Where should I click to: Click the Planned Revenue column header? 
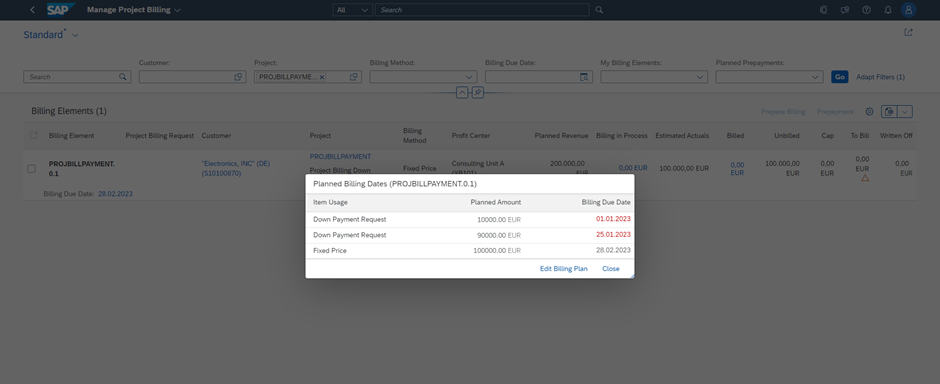pyautogui.click(x=561, y=135)
